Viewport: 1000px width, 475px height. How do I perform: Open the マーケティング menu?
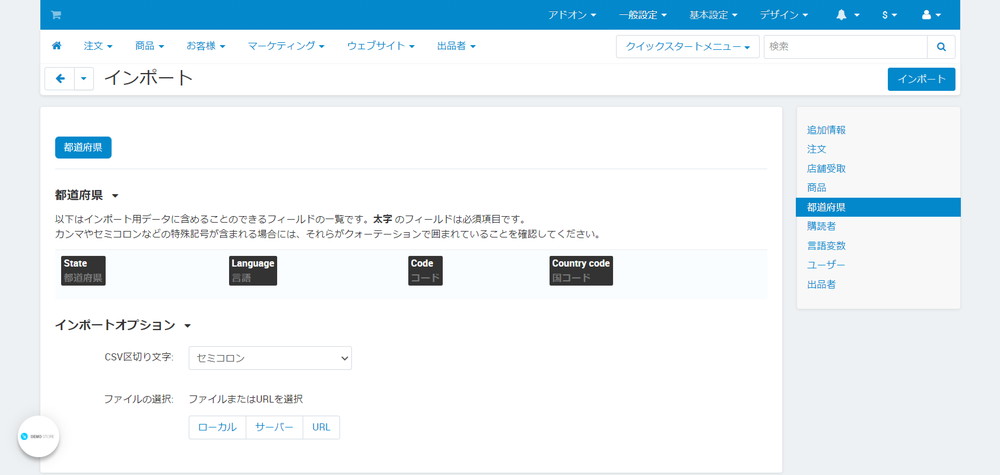click(286, 46)
